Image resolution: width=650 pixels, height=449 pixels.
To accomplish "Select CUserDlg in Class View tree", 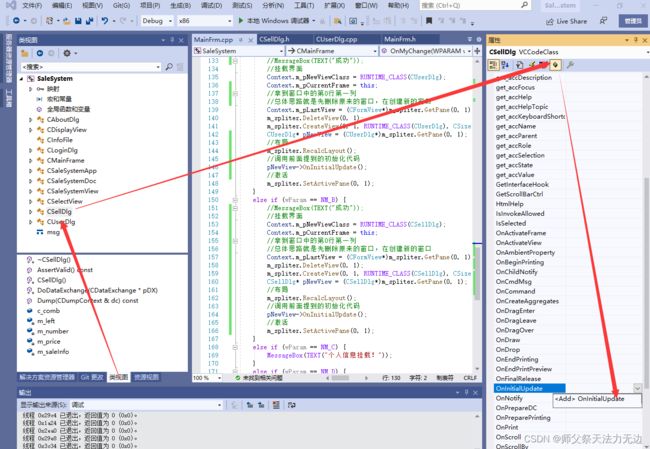I will 61,222.
